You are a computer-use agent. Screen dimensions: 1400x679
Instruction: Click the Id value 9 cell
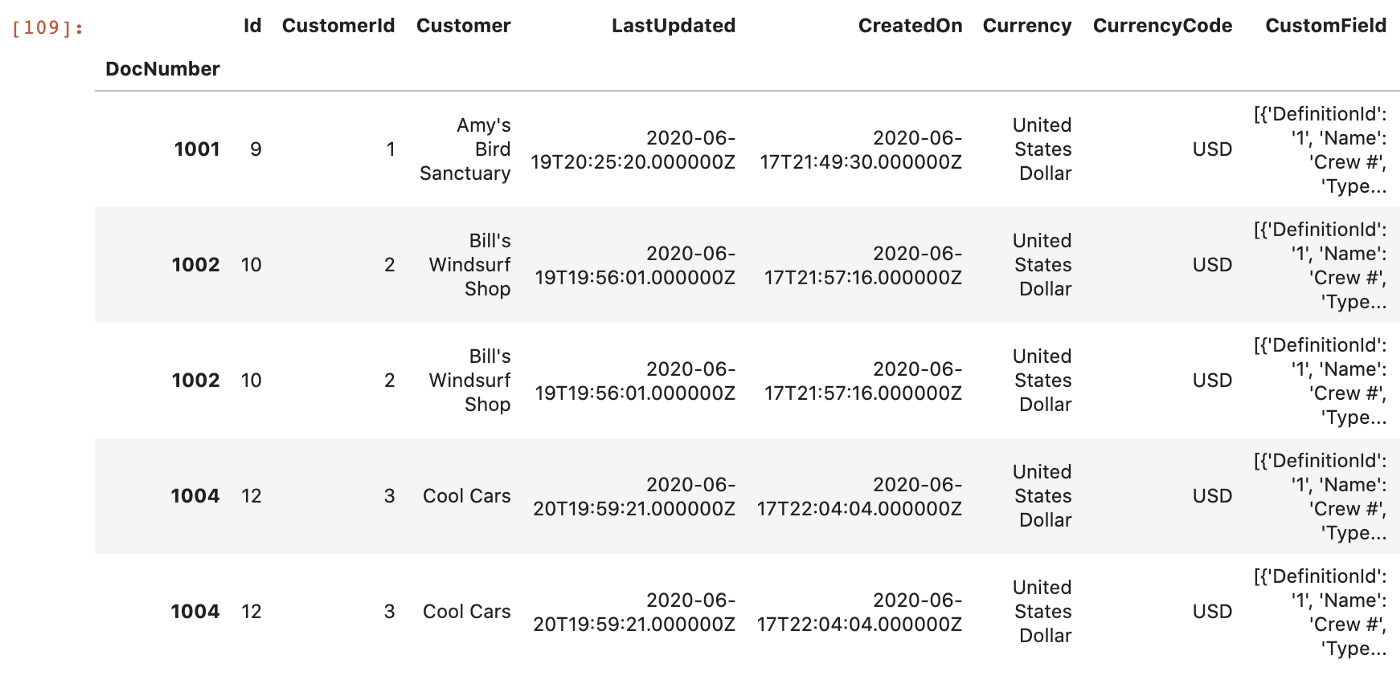tap(255, 150)
